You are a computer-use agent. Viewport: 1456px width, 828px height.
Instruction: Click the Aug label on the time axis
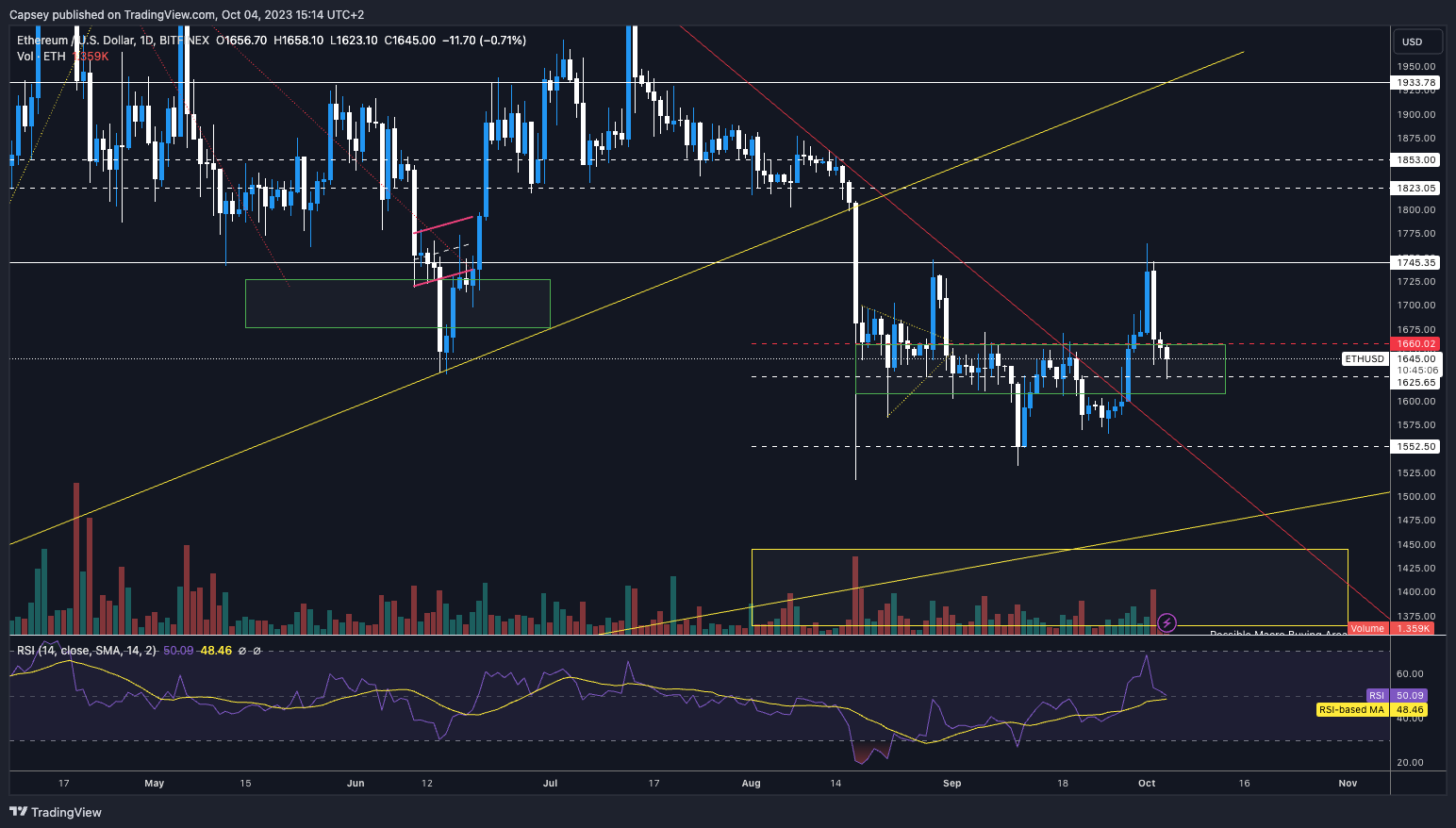[x=752, y=784]
